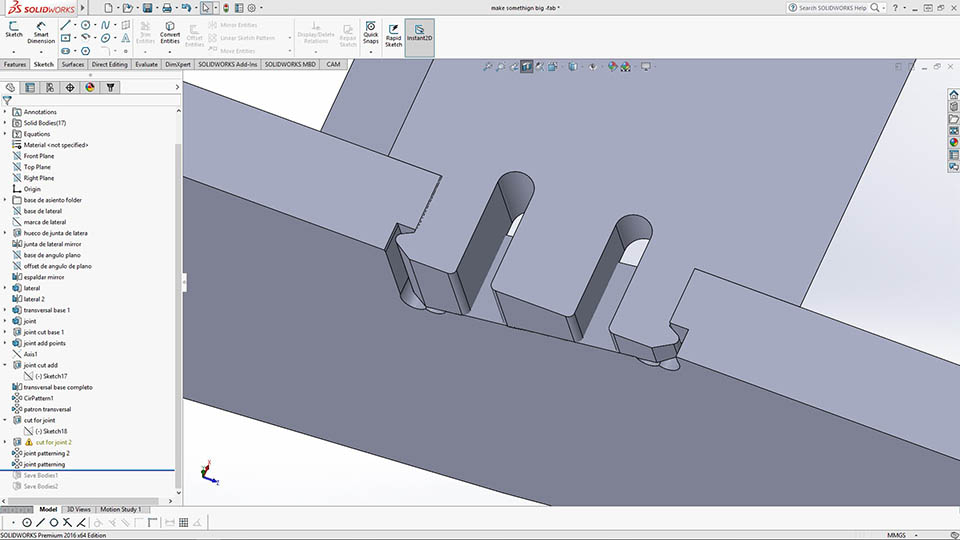This screenshot has width=960, height=540.
Task: Click the Select cursor tool
Action: click(206, 8)
